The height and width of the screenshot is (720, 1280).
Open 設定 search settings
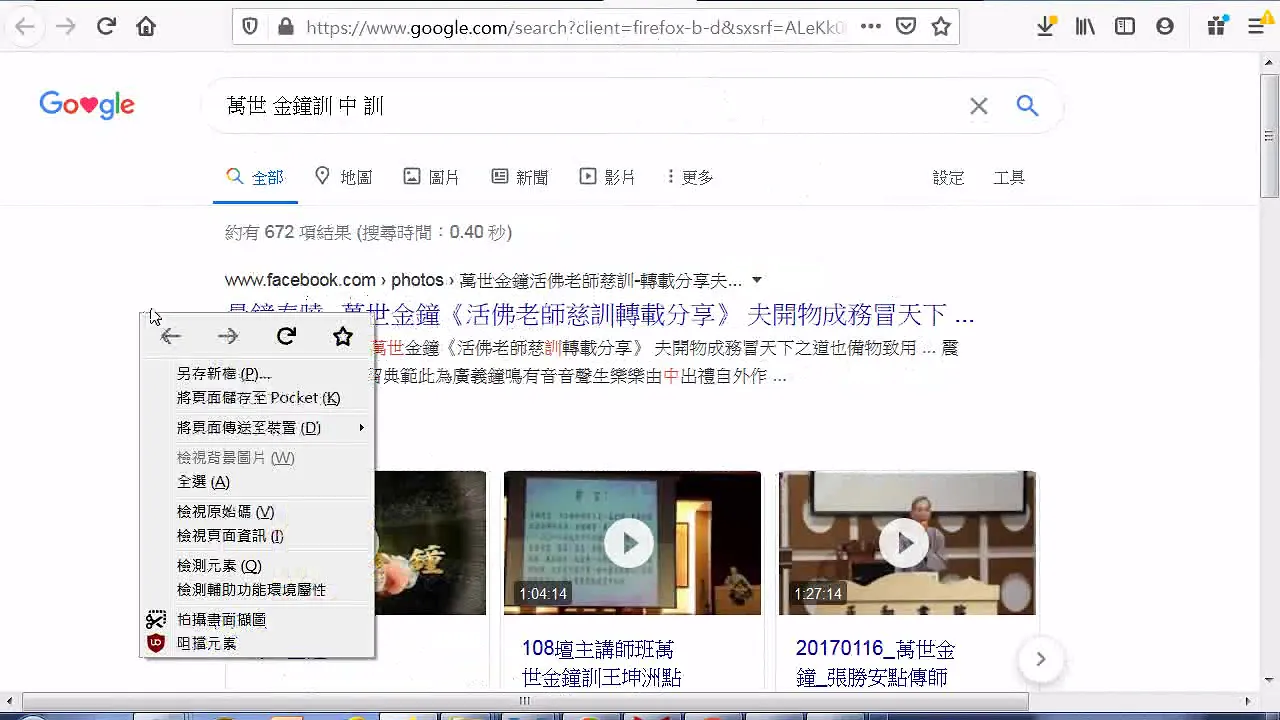[x=948, y=178]
